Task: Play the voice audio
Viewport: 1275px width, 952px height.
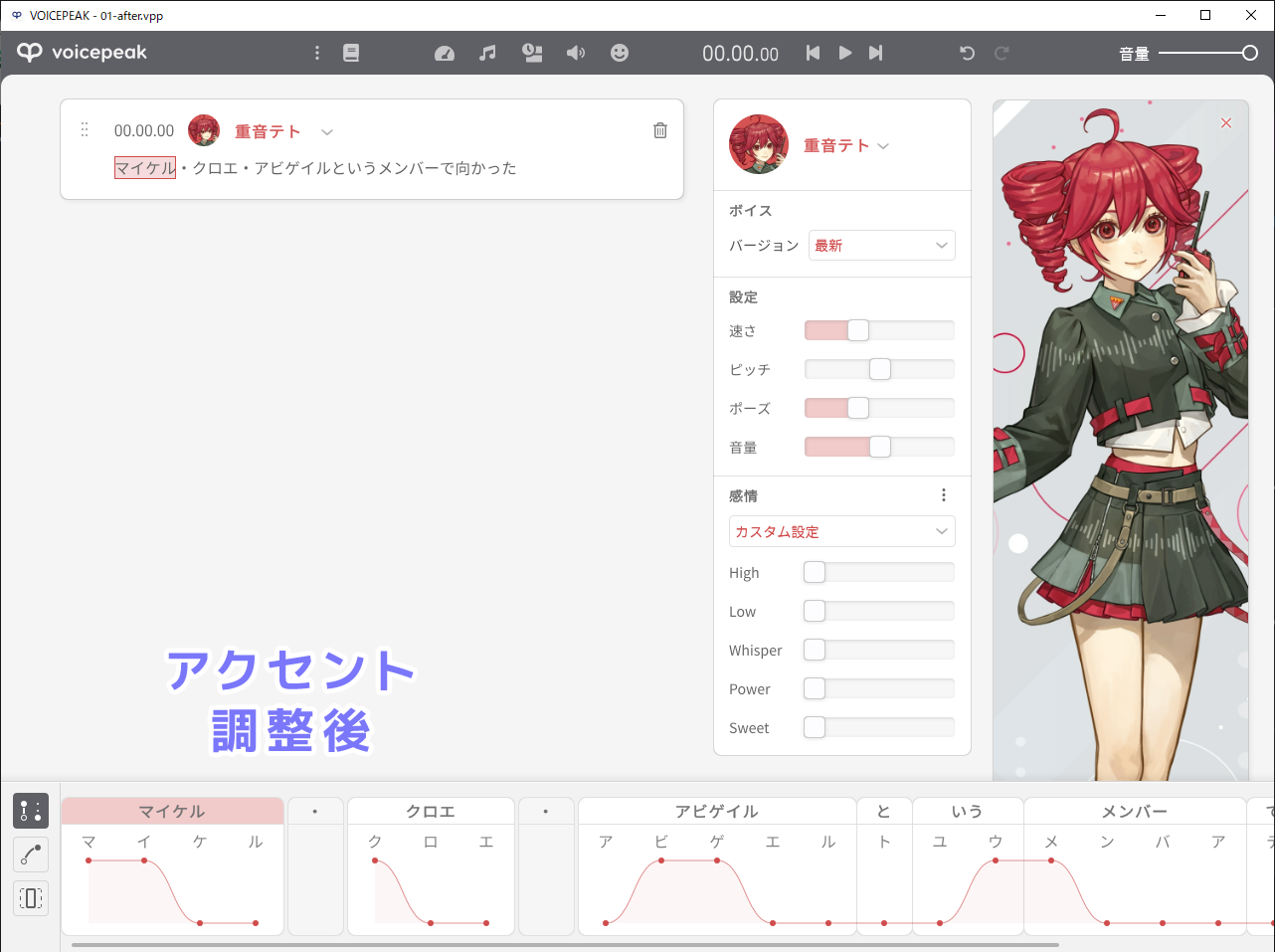Action: 844,53
